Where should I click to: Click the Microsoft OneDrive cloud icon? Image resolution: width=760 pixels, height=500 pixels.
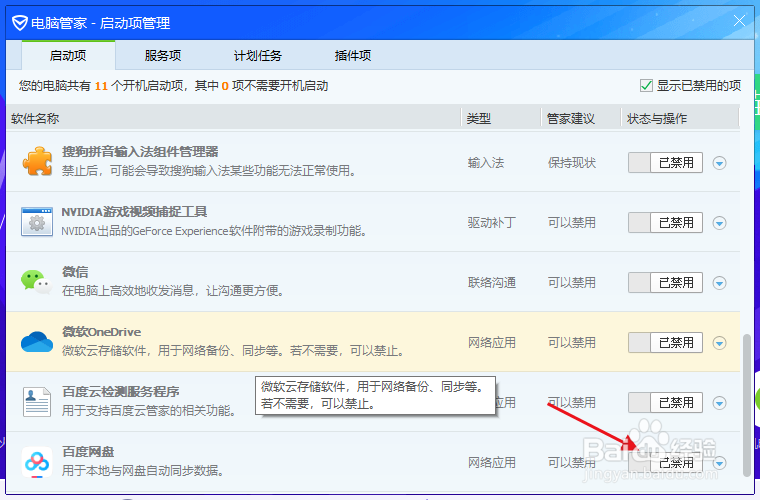tap(37, 342)
